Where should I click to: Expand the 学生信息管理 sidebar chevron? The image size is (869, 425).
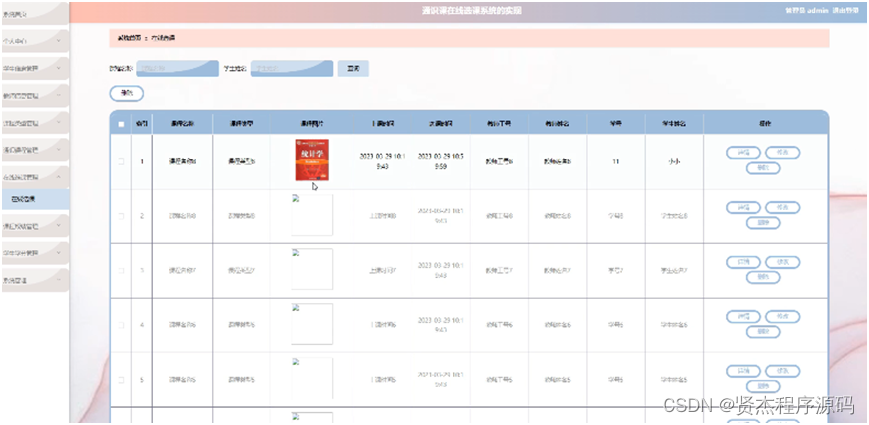pos(59,68)
